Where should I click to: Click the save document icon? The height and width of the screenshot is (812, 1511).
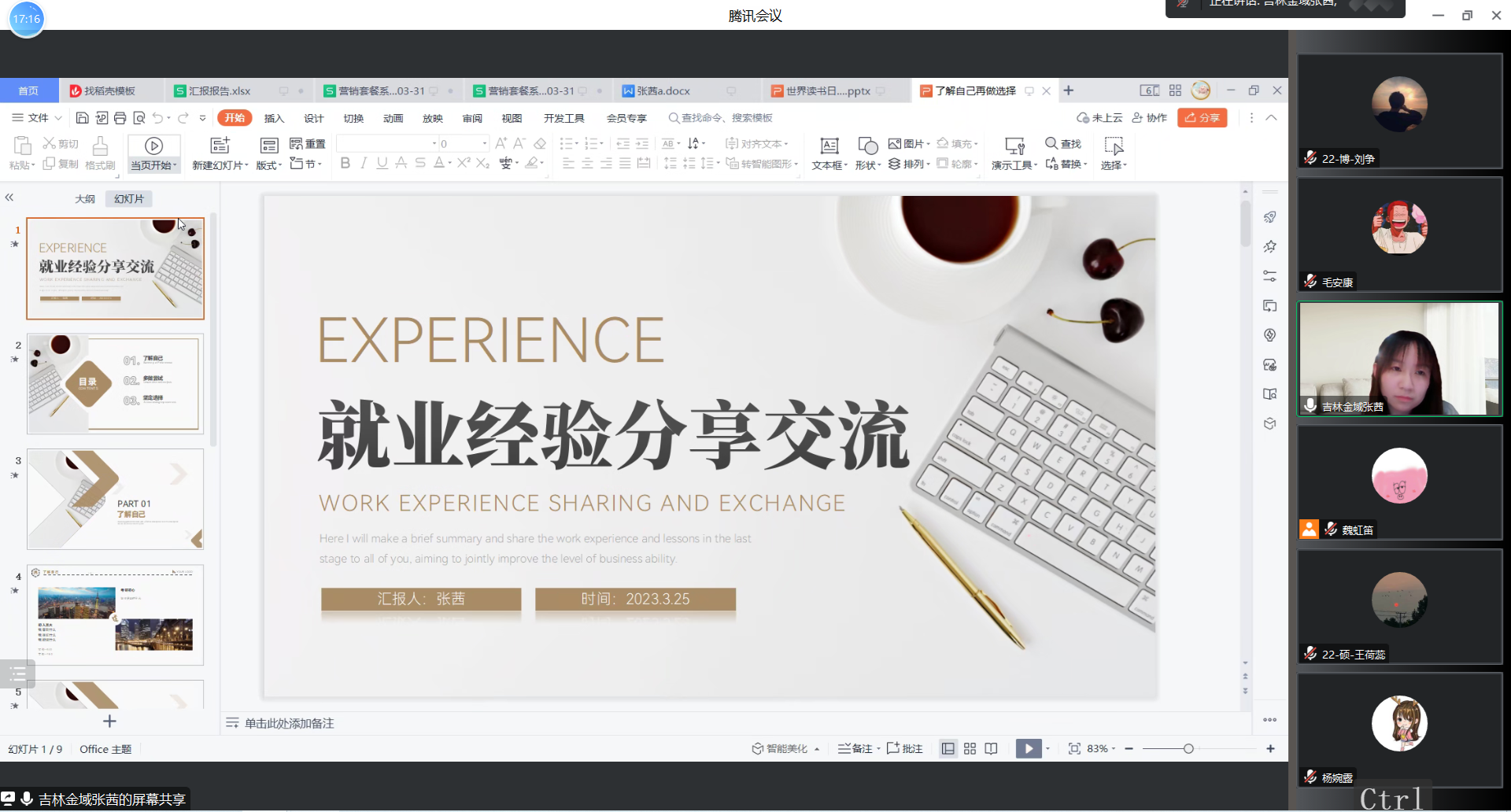(82, 118)
